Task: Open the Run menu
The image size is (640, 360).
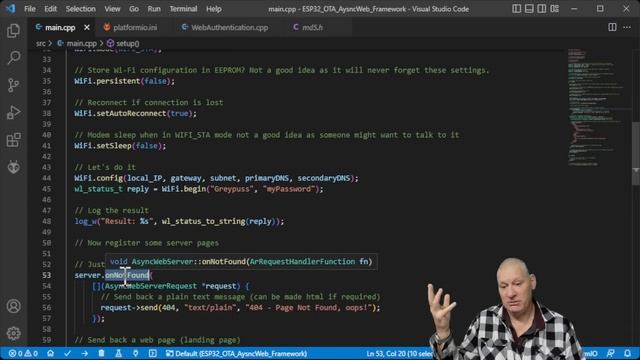Action: click(154, 9)
